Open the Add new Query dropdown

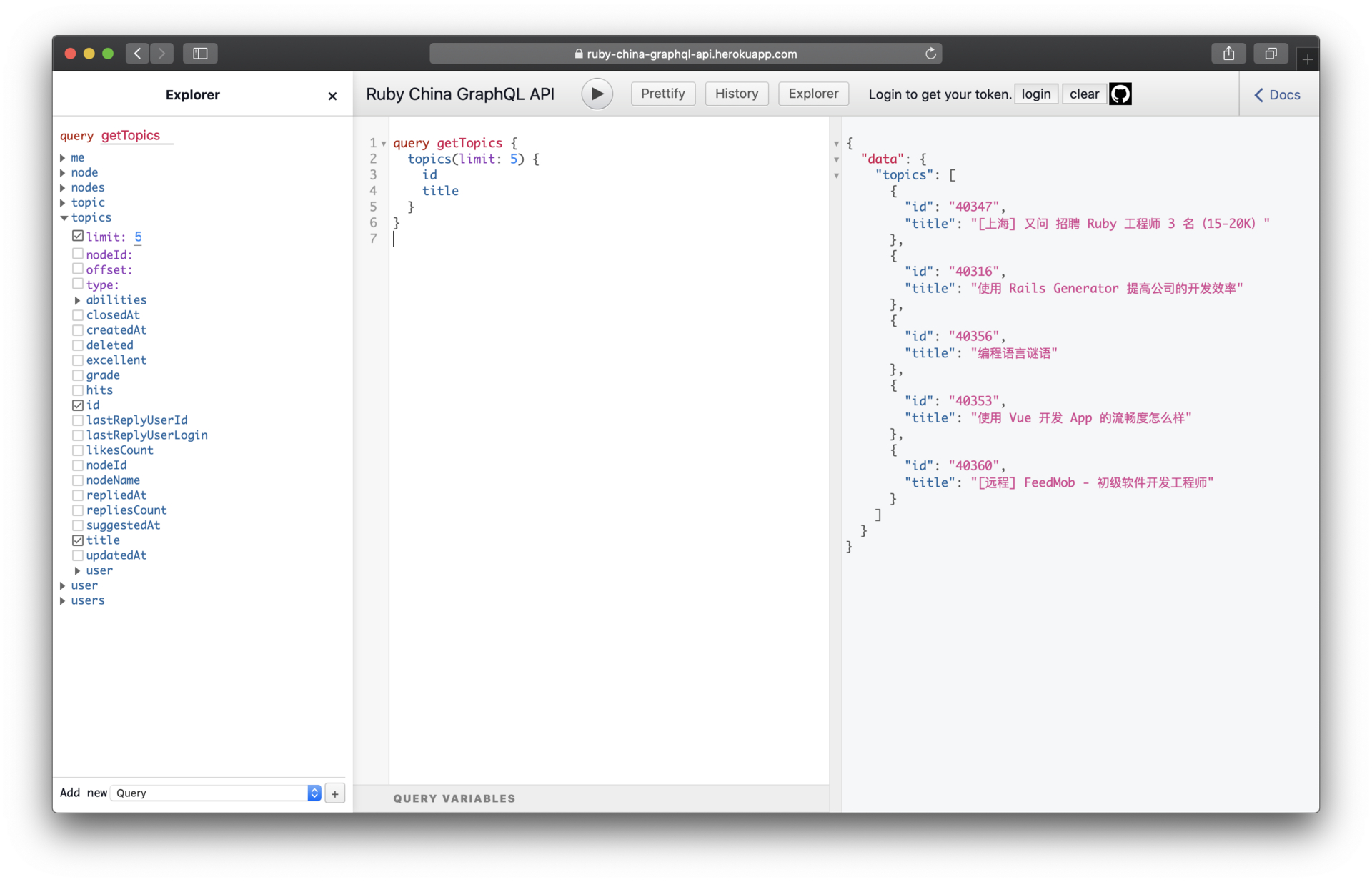point(217,793)
